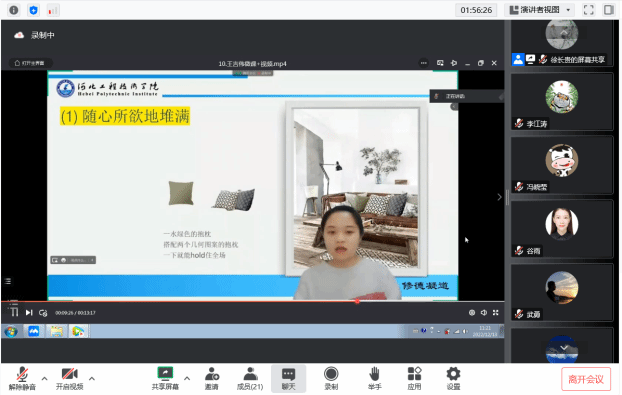The width and height of the screenshot is (622, 395).
Task: Open the Members (成员 21) list
Action: (250, 378)
